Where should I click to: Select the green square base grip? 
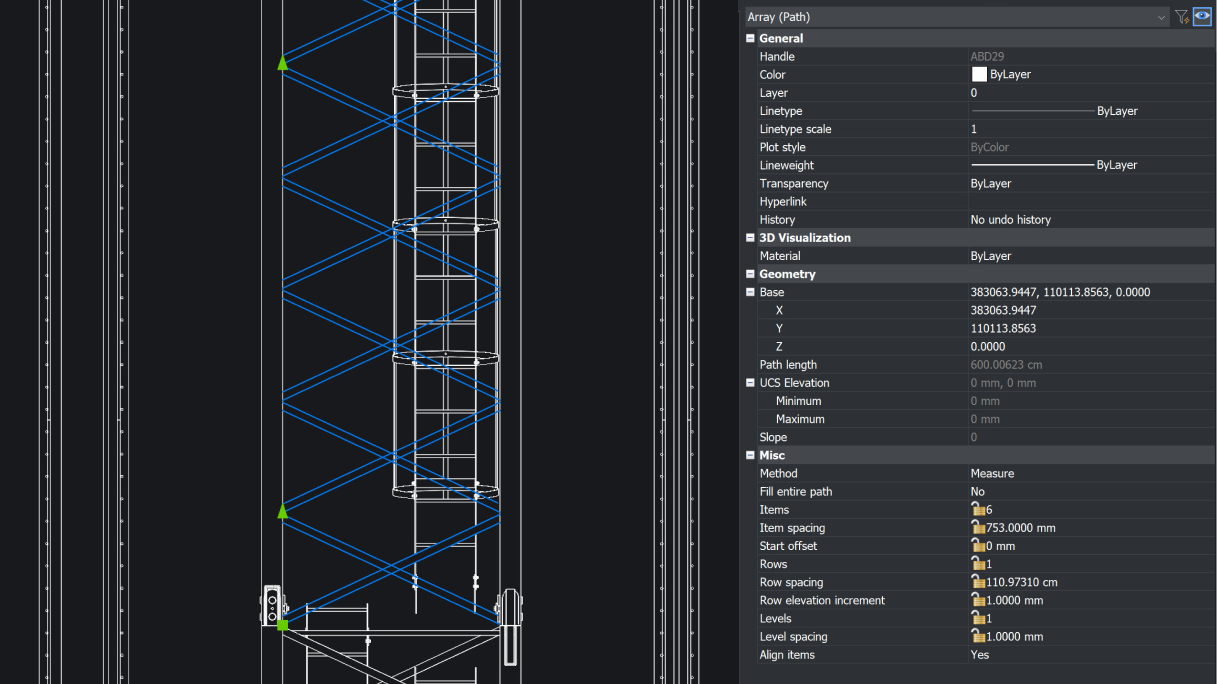pos(282,625)
